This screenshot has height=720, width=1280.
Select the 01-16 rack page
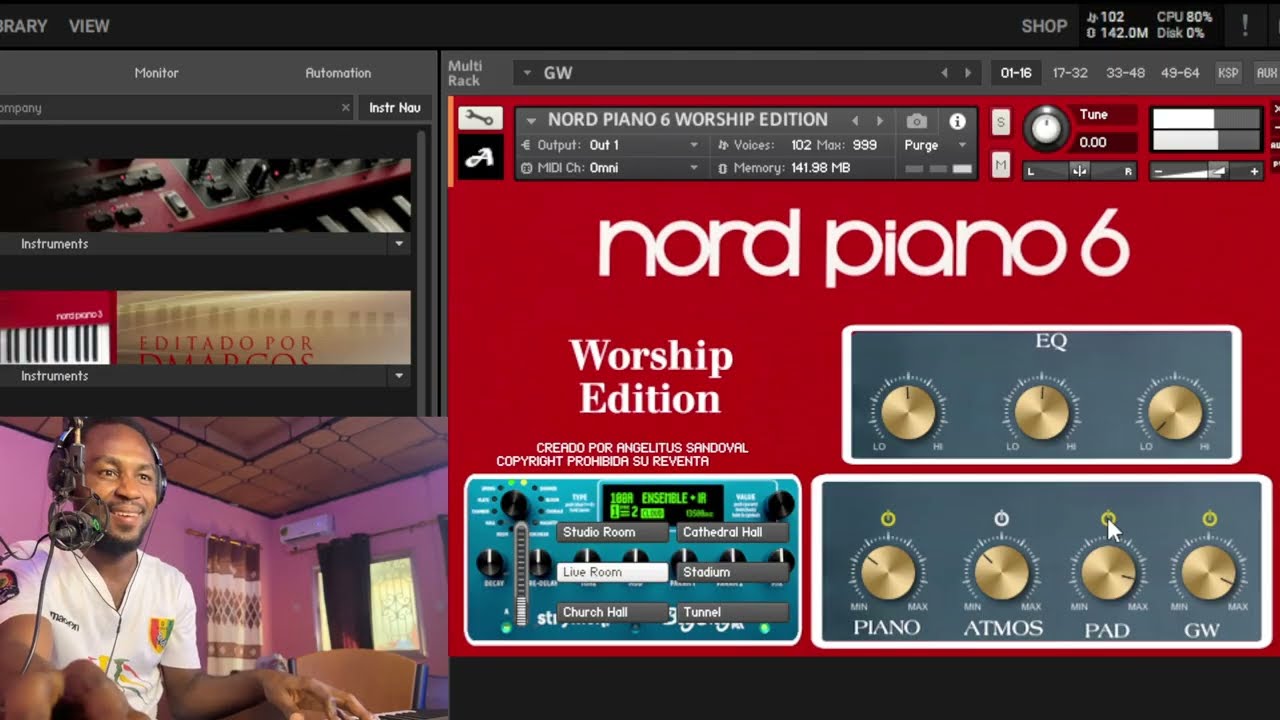click(x=1016, y=73)
